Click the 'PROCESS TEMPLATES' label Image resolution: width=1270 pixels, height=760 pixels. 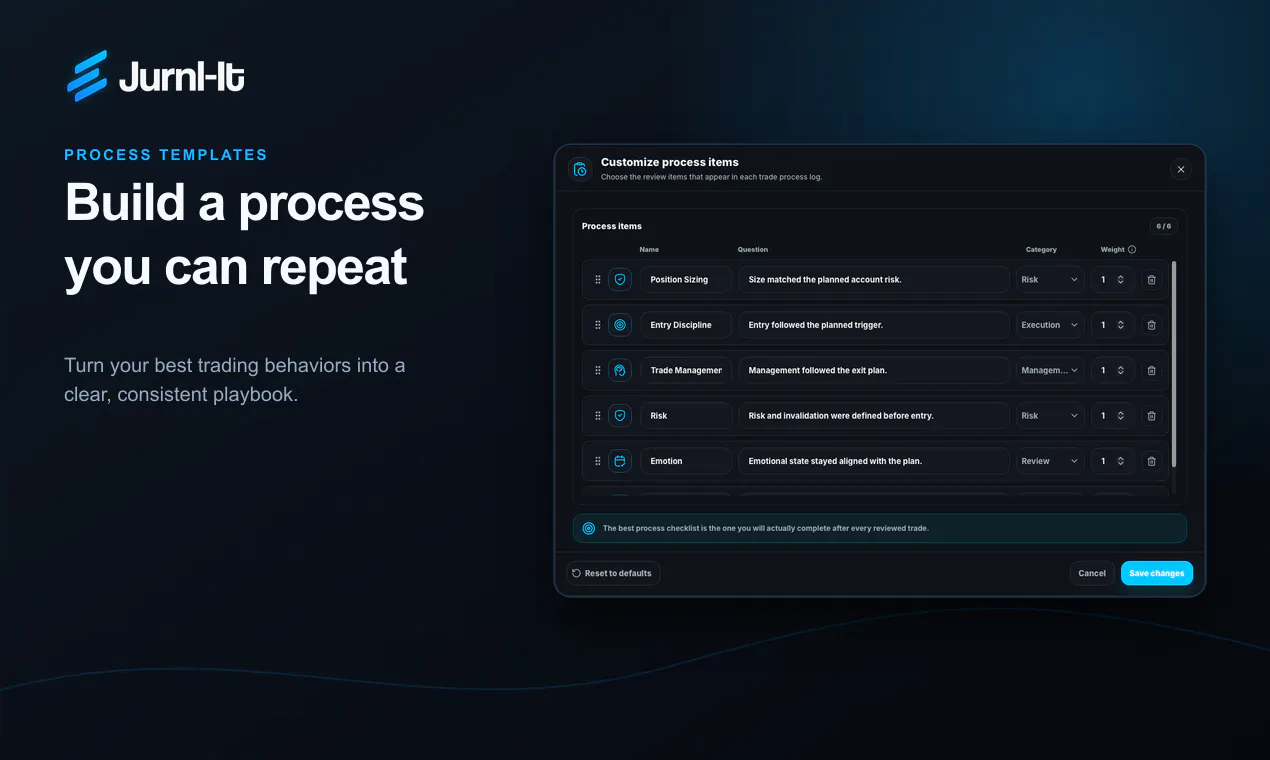point(166,155)
